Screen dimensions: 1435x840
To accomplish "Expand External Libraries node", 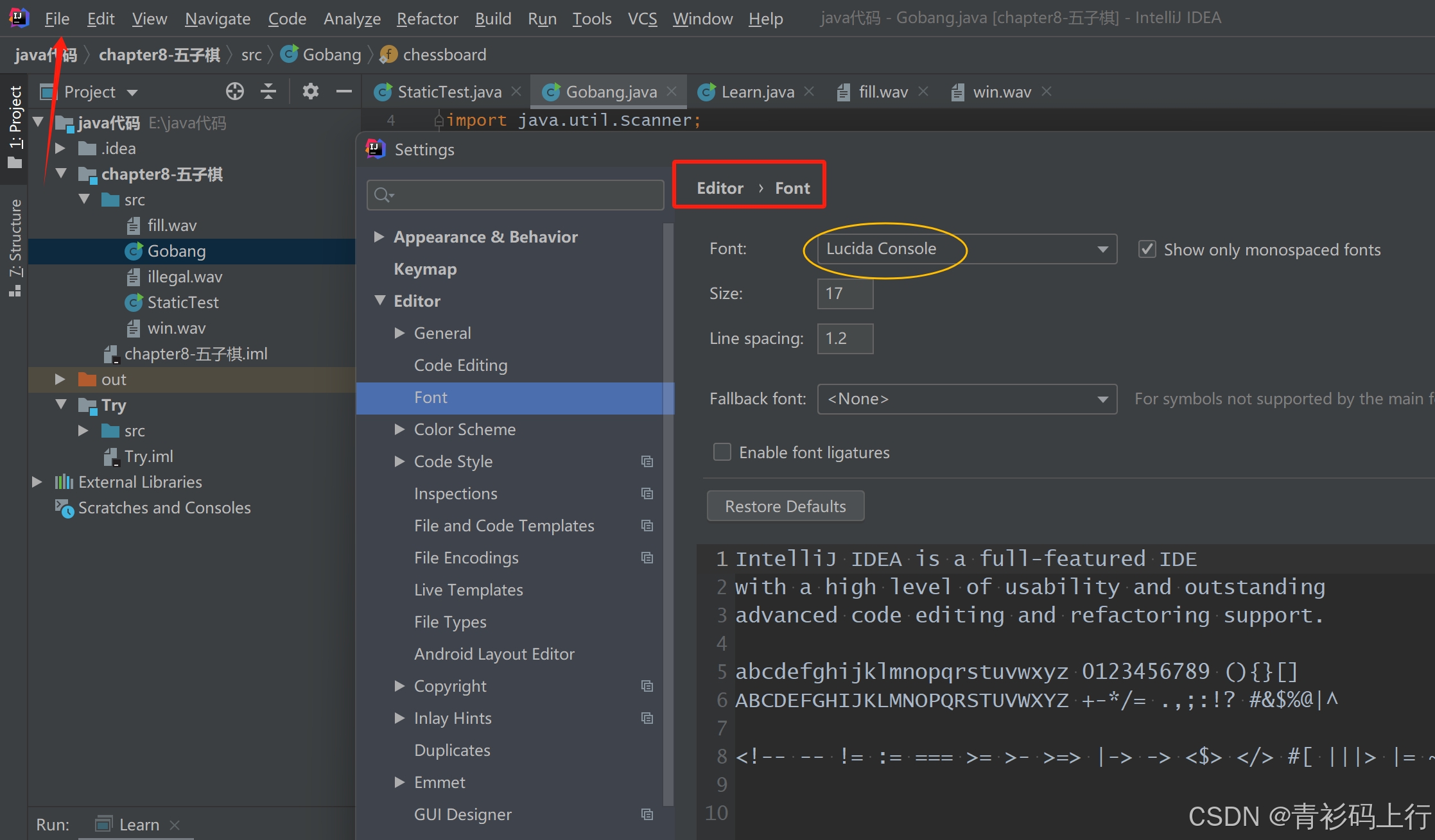I will [x=37, y=482].
